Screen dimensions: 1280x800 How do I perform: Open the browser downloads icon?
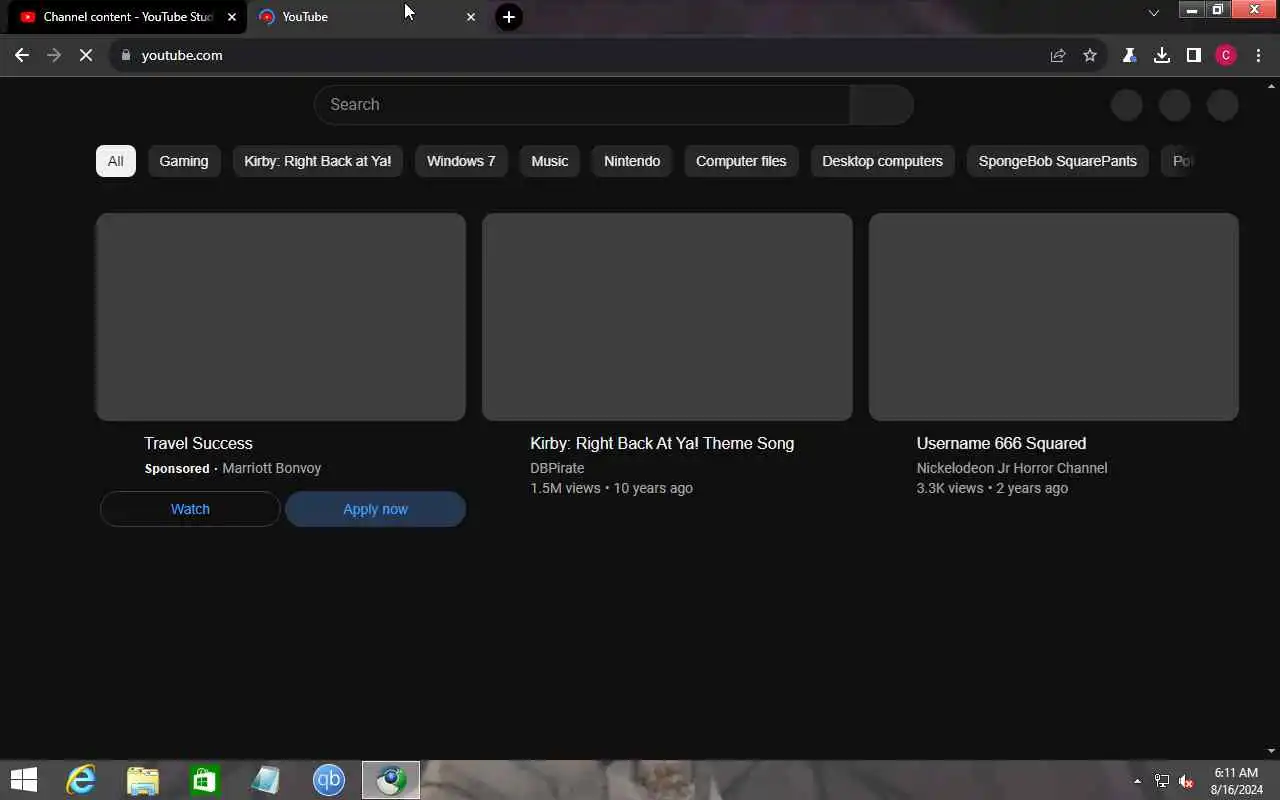click(x=1162, y=55)
